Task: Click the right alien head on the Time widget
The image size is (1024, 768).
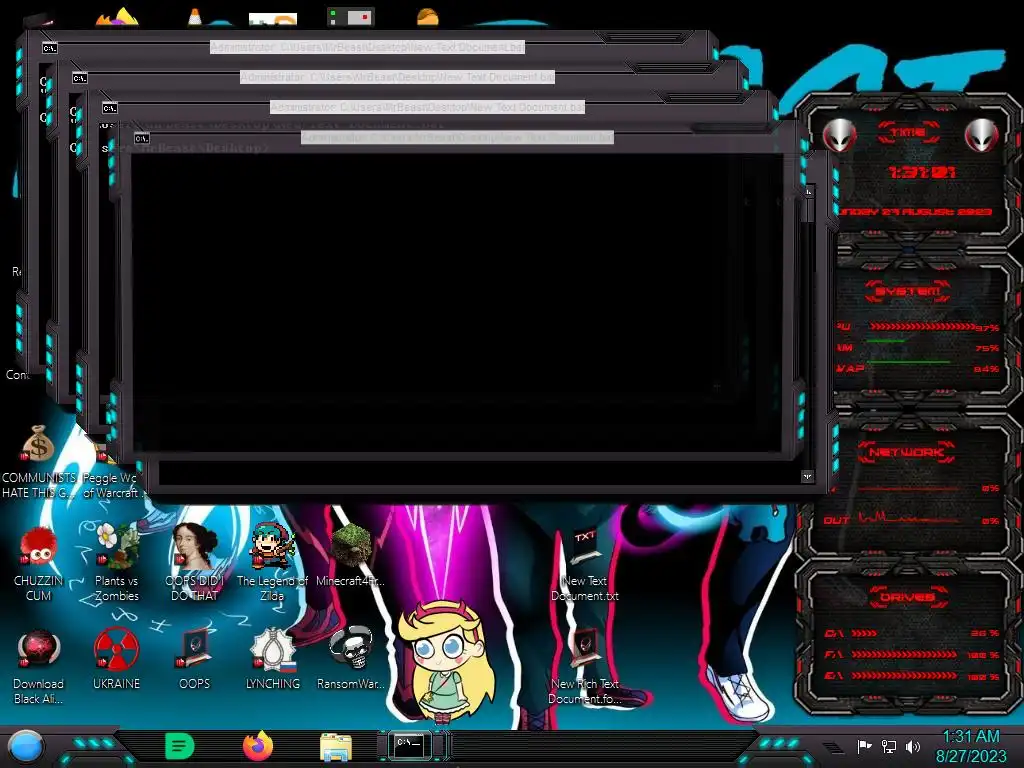Action: [982, 135]
